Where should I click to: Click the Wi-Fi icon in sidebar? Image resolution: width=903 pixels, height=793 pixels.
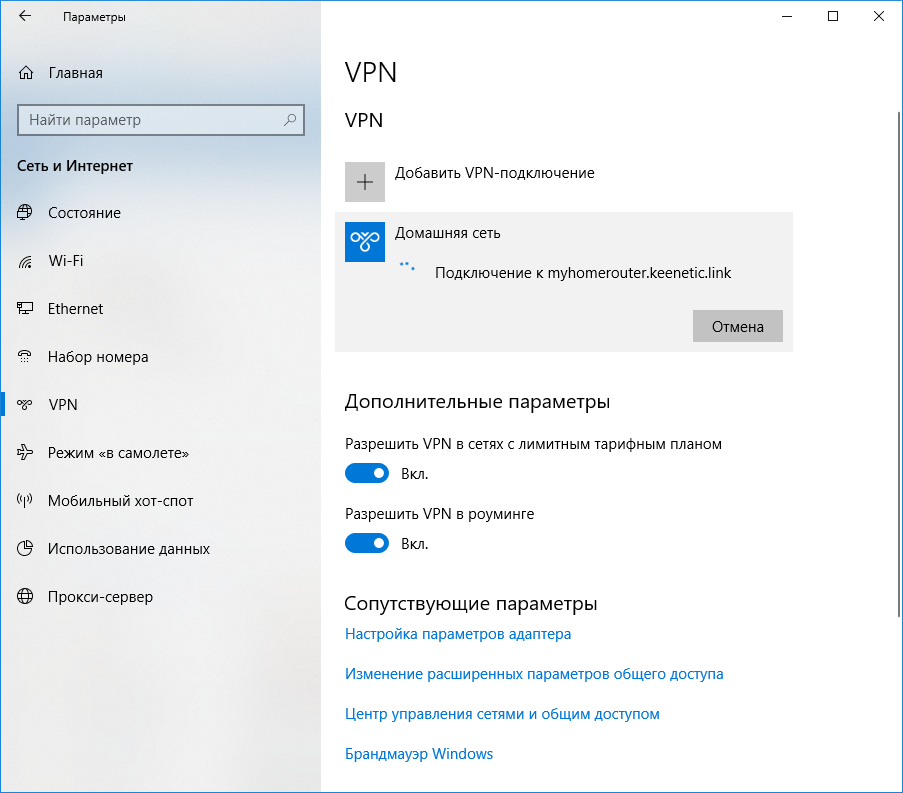coord(26,261)
